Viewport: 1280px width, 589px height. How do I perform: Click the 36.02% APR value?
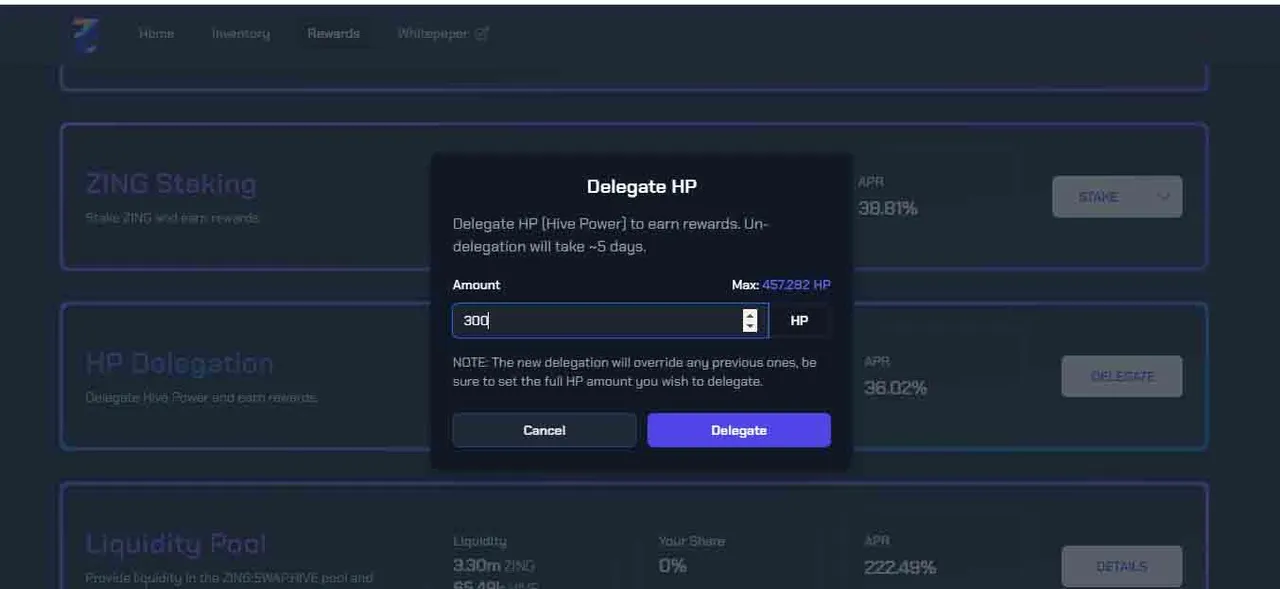[x=895, y=387]
